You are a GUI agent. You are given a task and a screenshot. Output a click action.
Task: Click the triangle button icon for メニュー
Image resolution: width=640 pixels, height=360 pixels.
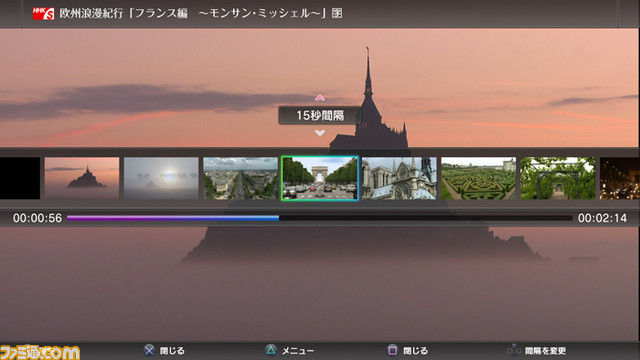[271, 350]
